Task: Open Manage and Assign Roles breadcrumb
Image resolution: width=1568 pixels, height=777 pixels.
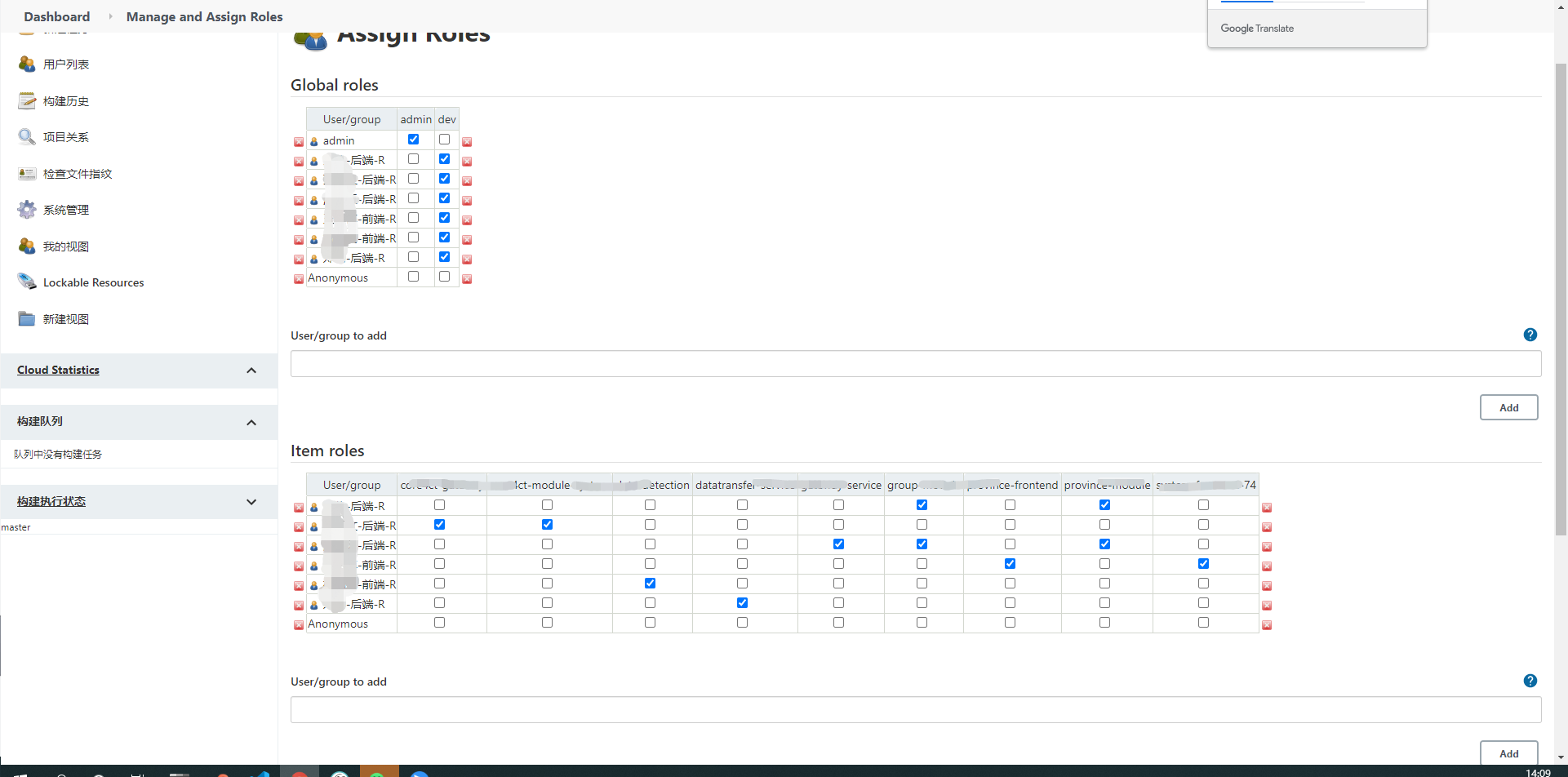Action: point(205,16)
